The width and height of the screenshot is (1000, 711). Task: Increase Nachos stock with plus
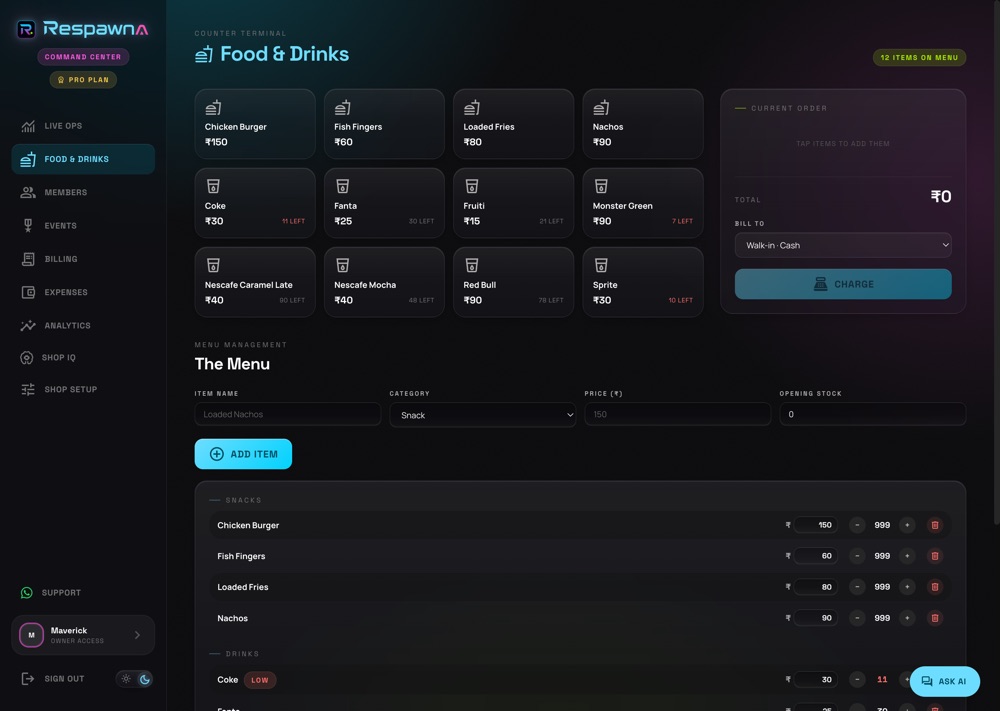(x=907, y=618)
